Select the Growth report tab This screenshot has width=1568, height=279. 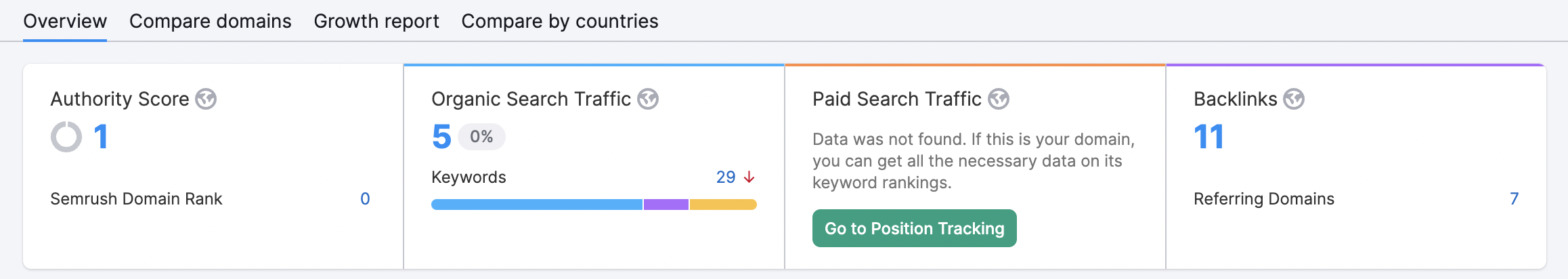pos(376,21)
